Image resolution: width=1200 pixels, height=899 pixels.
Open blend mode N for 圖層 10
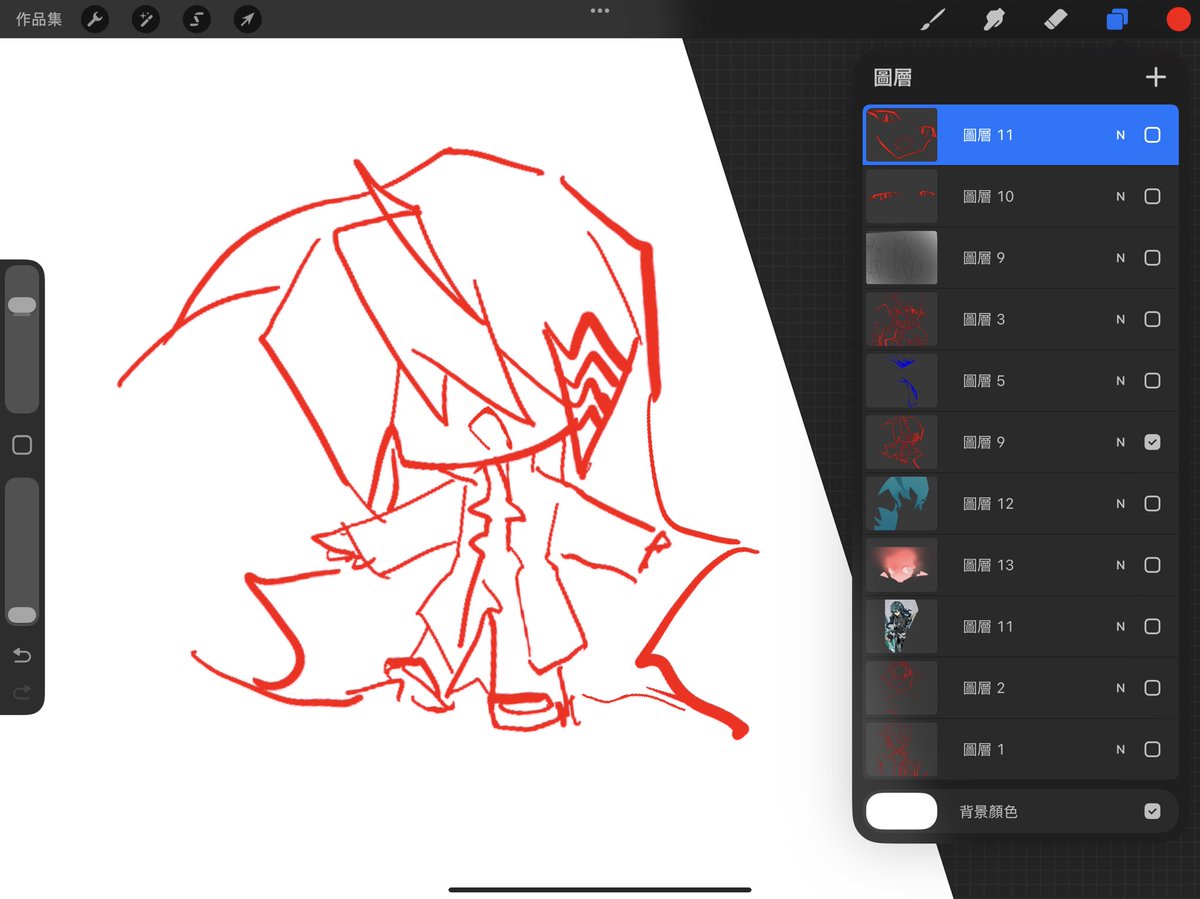point(1121,197)
